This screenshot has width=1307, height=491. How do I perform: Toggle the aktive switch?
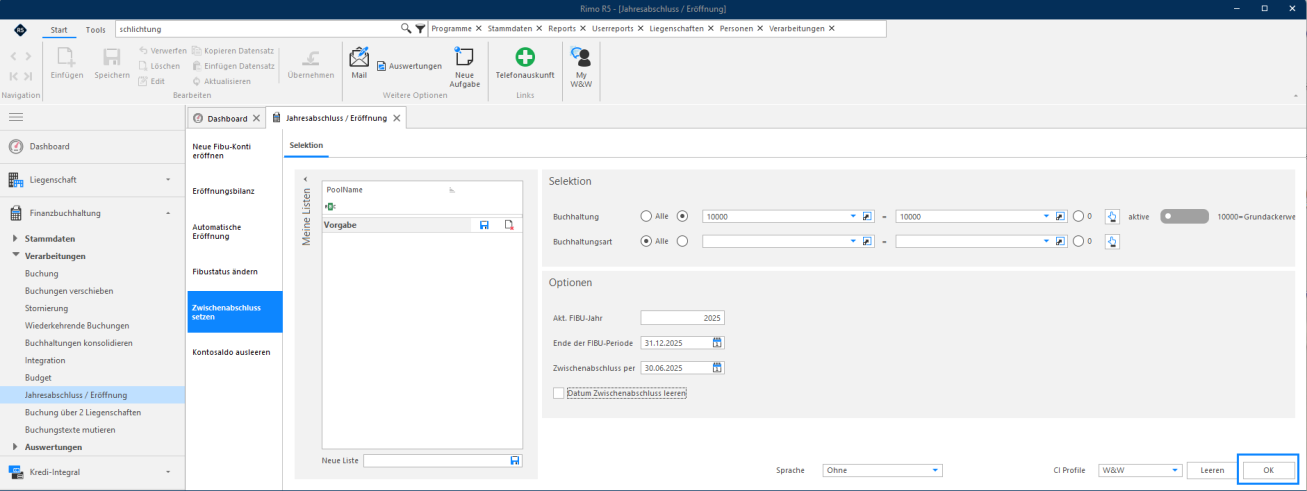click(1184, 215)
